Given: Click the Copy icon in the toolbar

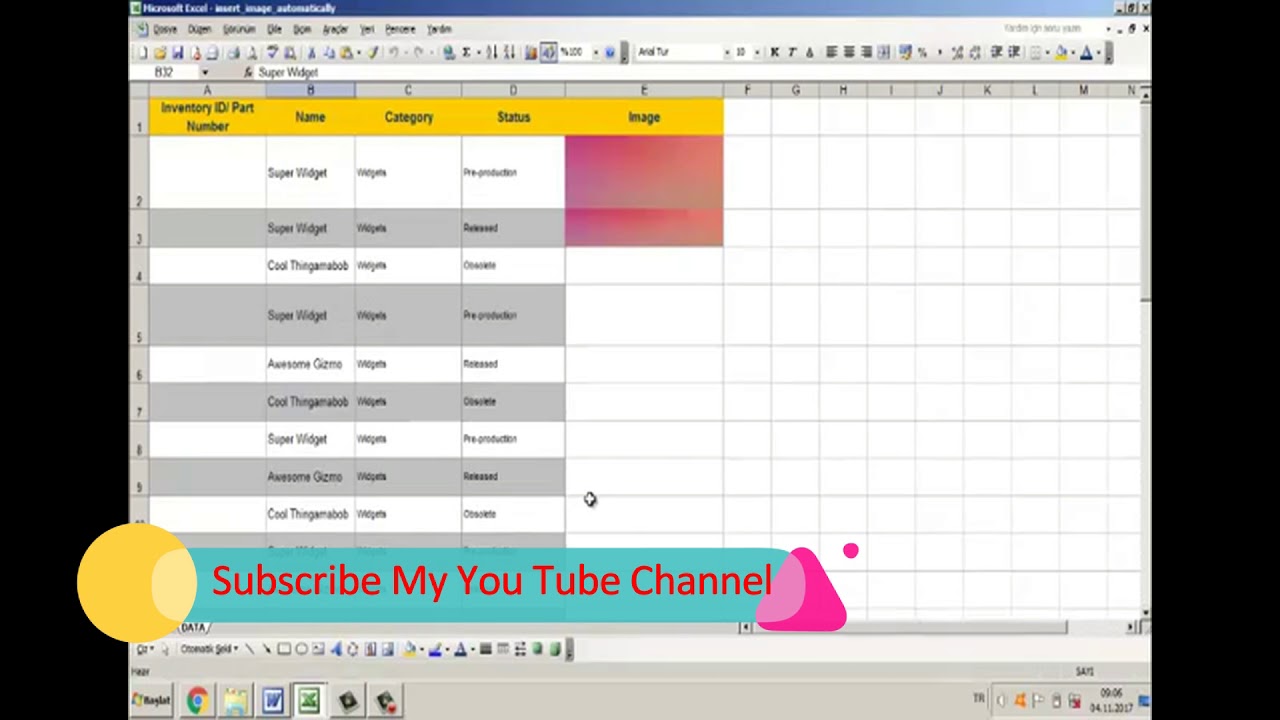Looking at the screenshot, I should [x=328, y=52].
